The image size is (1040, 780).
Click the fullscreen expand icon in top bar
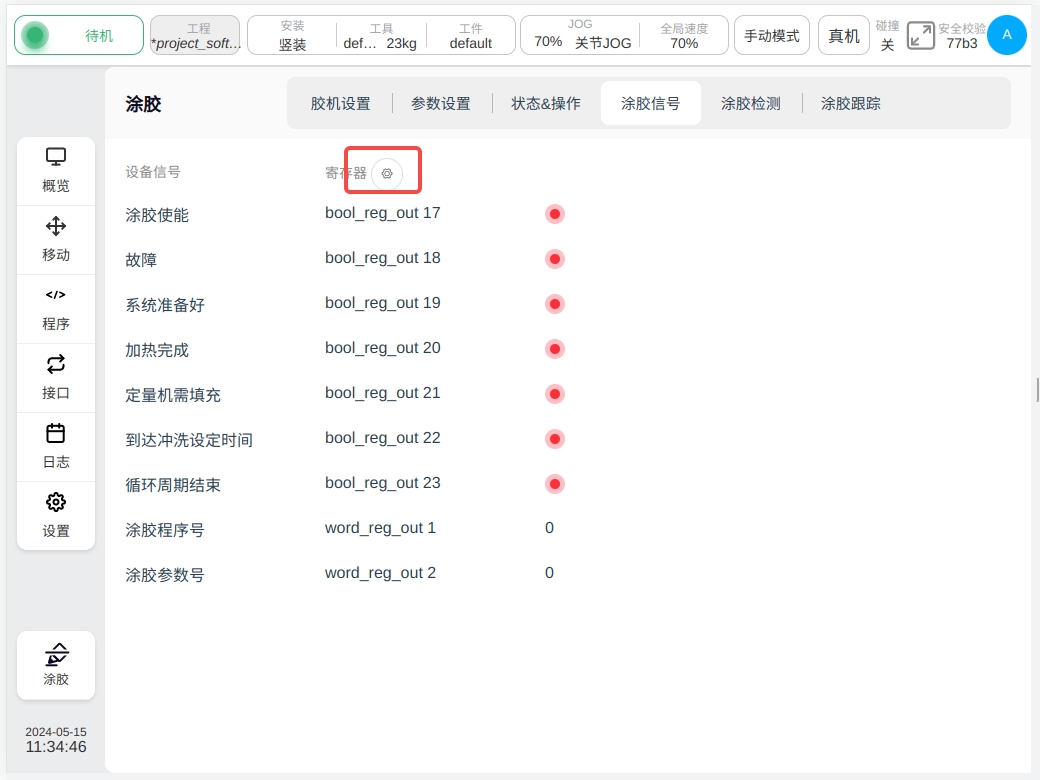pos(920,36)
